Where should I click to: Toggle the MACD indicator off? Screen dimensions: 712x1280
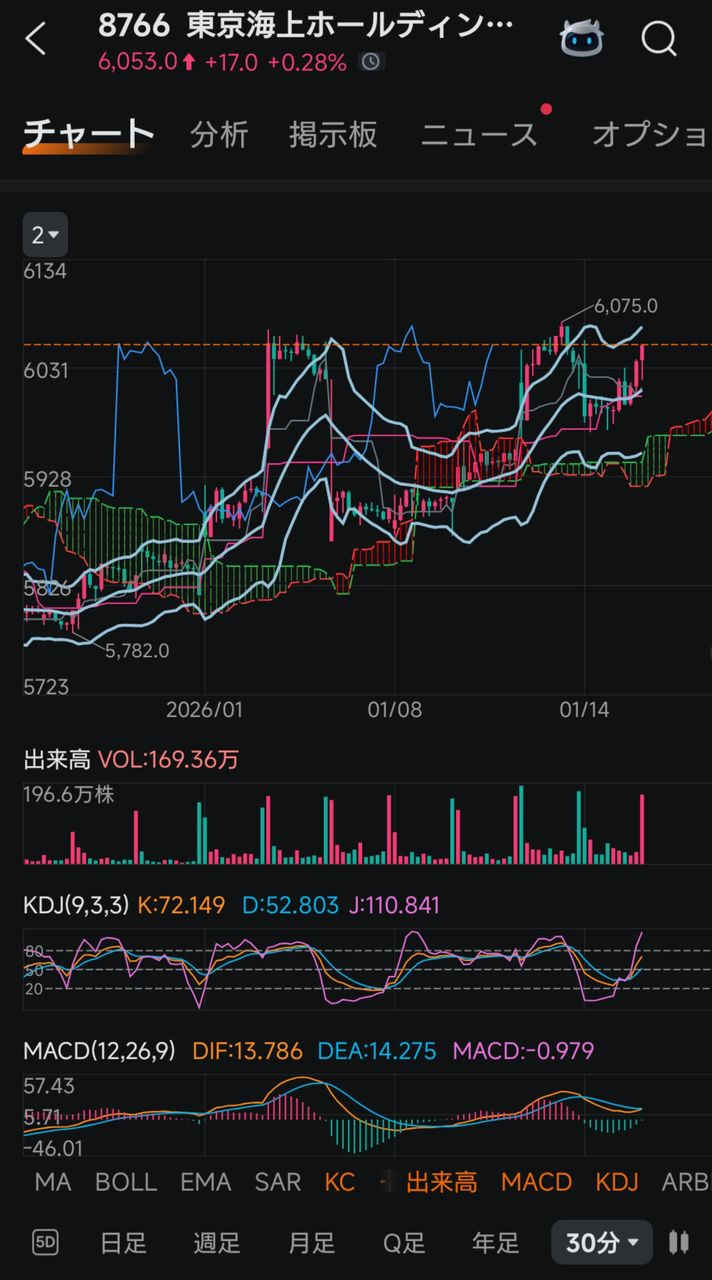[x=536, y=1182]
